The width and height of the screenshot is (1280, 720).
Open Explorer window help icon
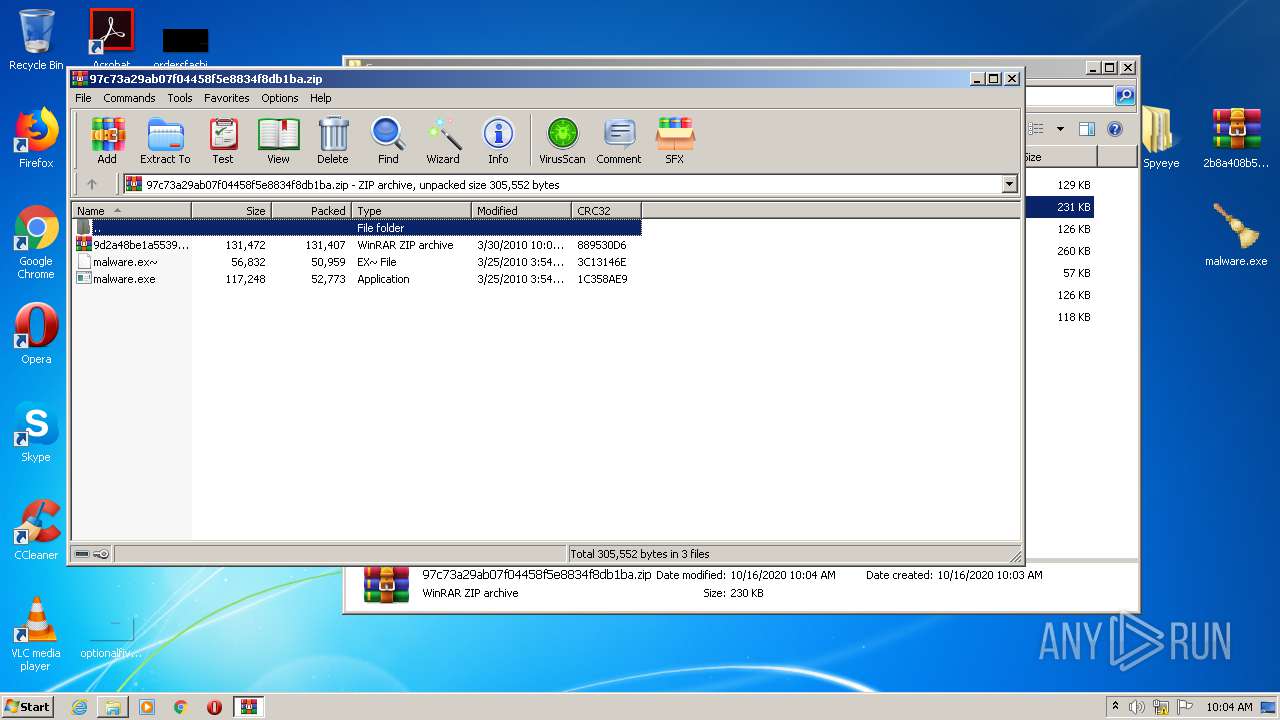tap(1115, 129)
